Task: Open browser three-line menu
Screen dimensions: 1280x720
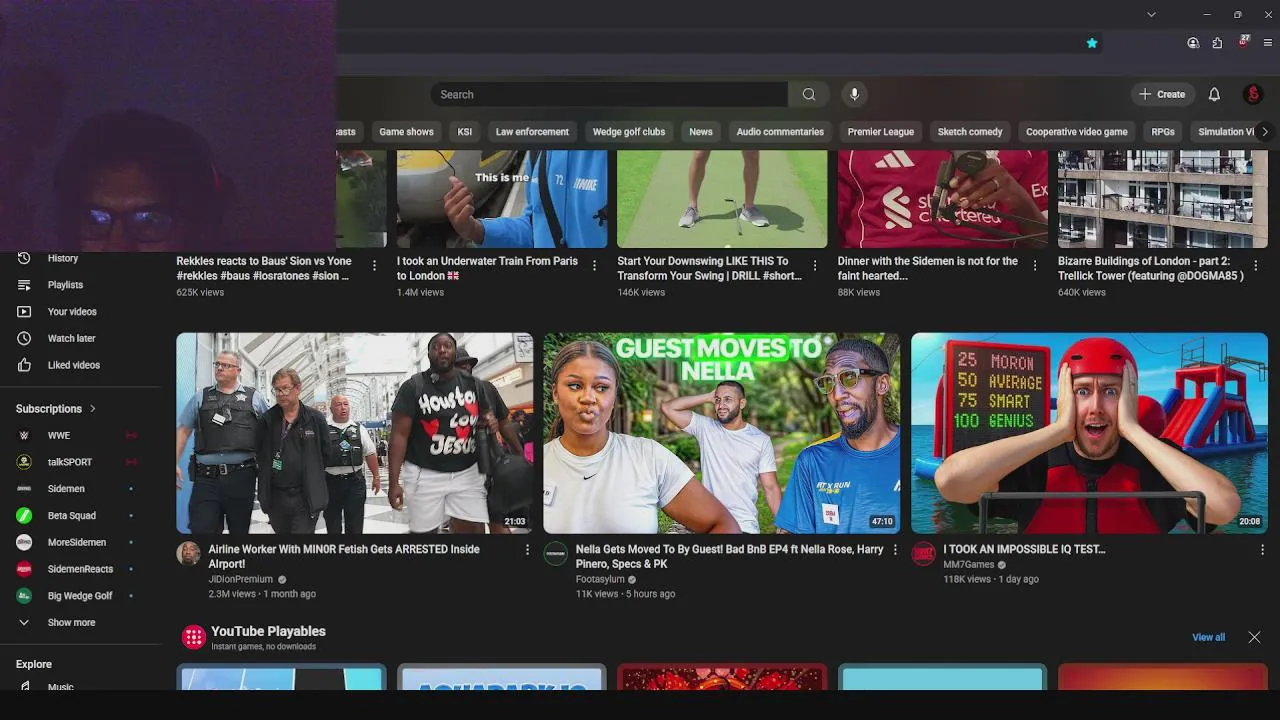Action: [x=1268, y=43]
